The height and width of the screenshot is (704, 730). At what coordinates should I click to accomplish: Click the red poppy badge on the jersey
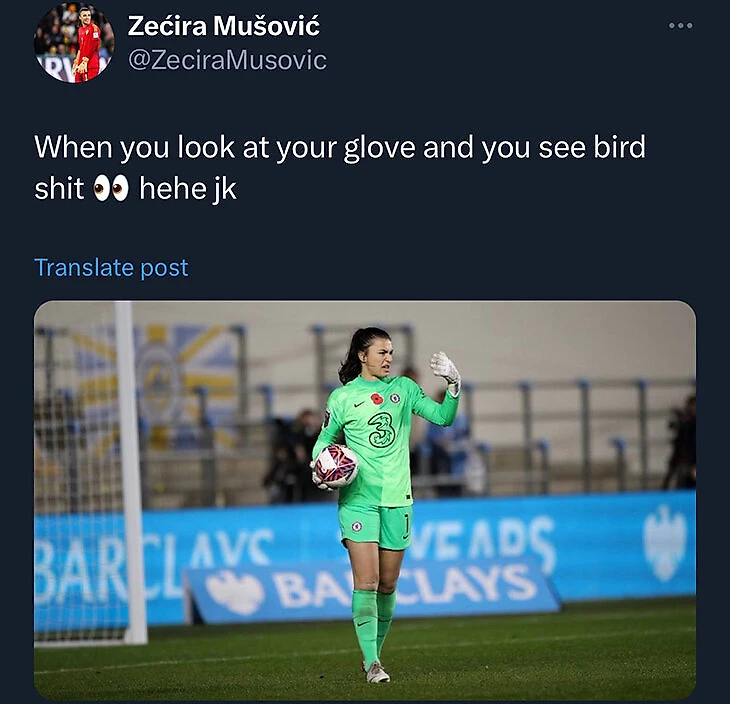pos(377,399)
